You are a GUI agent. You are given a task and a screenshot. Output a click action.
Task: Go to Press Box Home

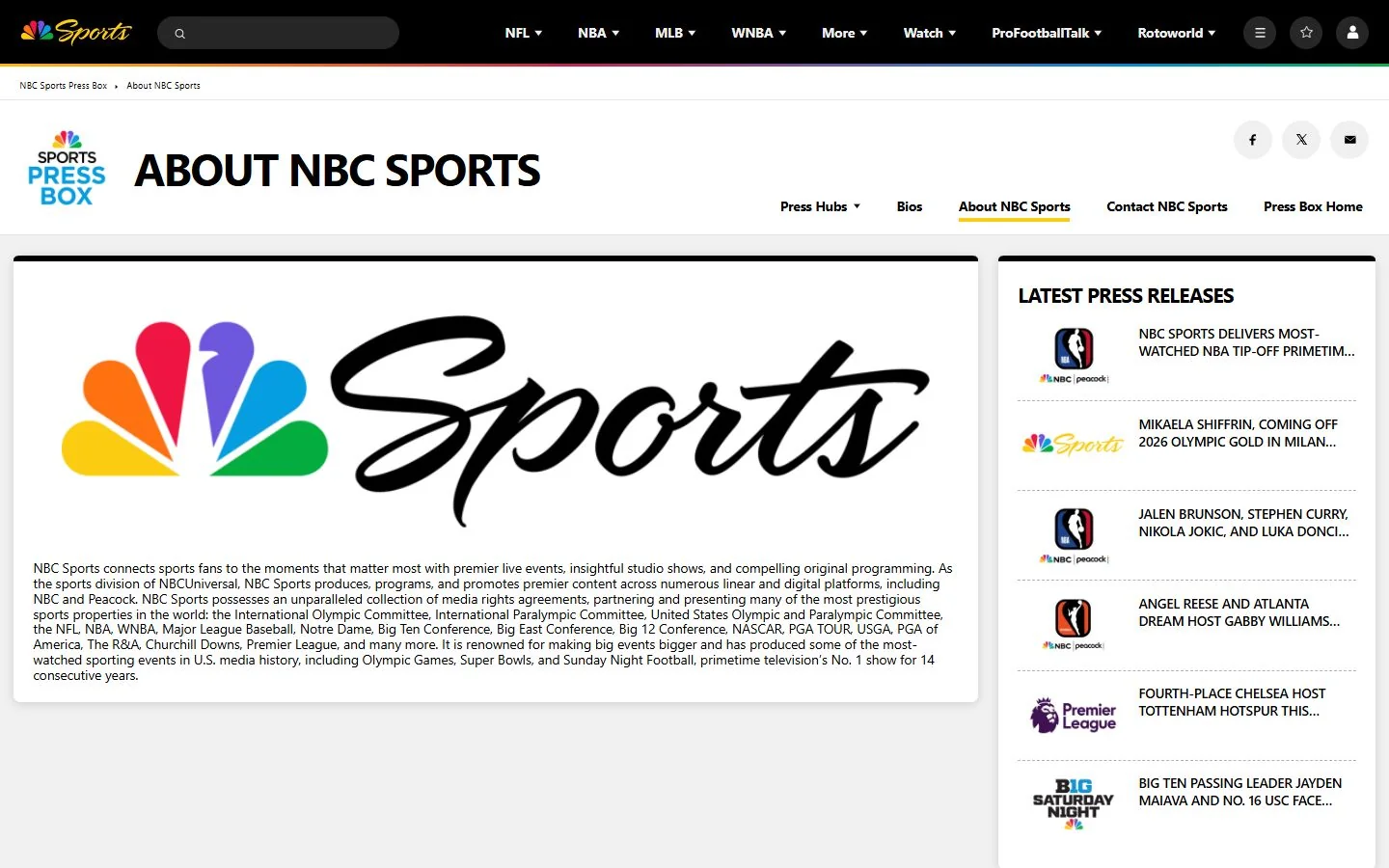[x=1313, y=206]
